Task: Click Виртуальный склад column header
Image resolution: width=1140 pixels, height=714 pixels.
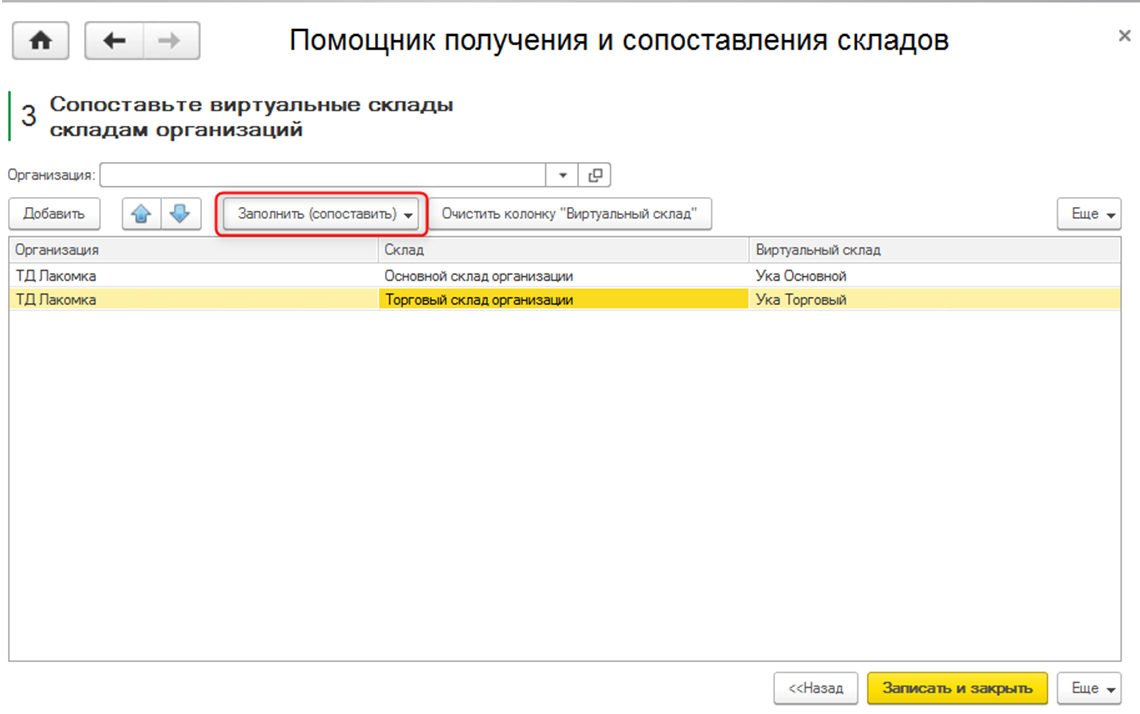Action: 932,250
